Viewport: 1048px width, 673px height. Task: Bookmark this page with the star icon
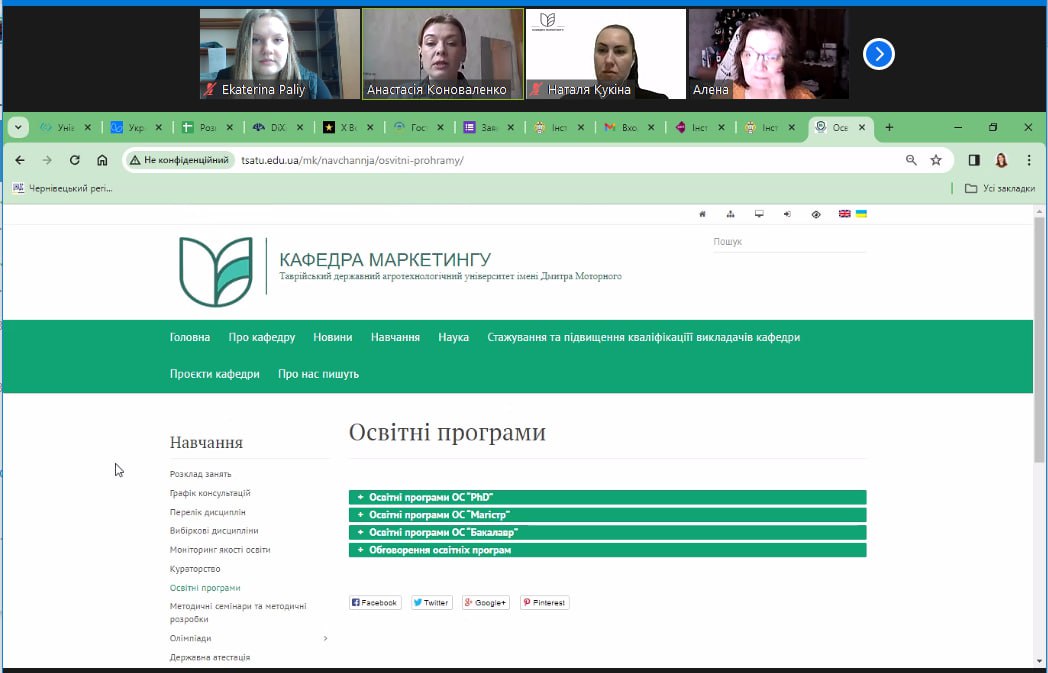(x=936, y=160)
